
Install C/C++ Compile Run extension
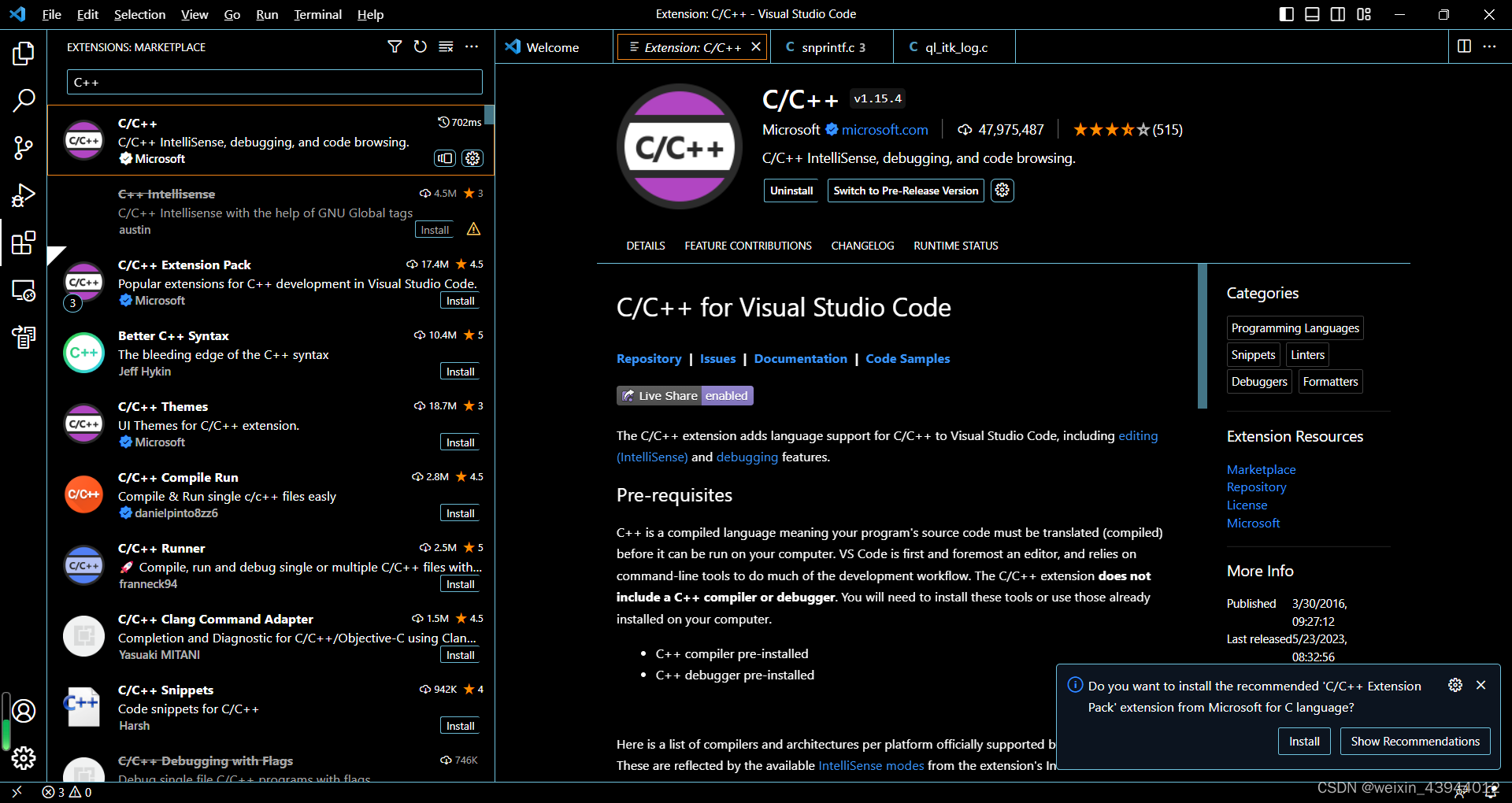[x=460, y=513]
